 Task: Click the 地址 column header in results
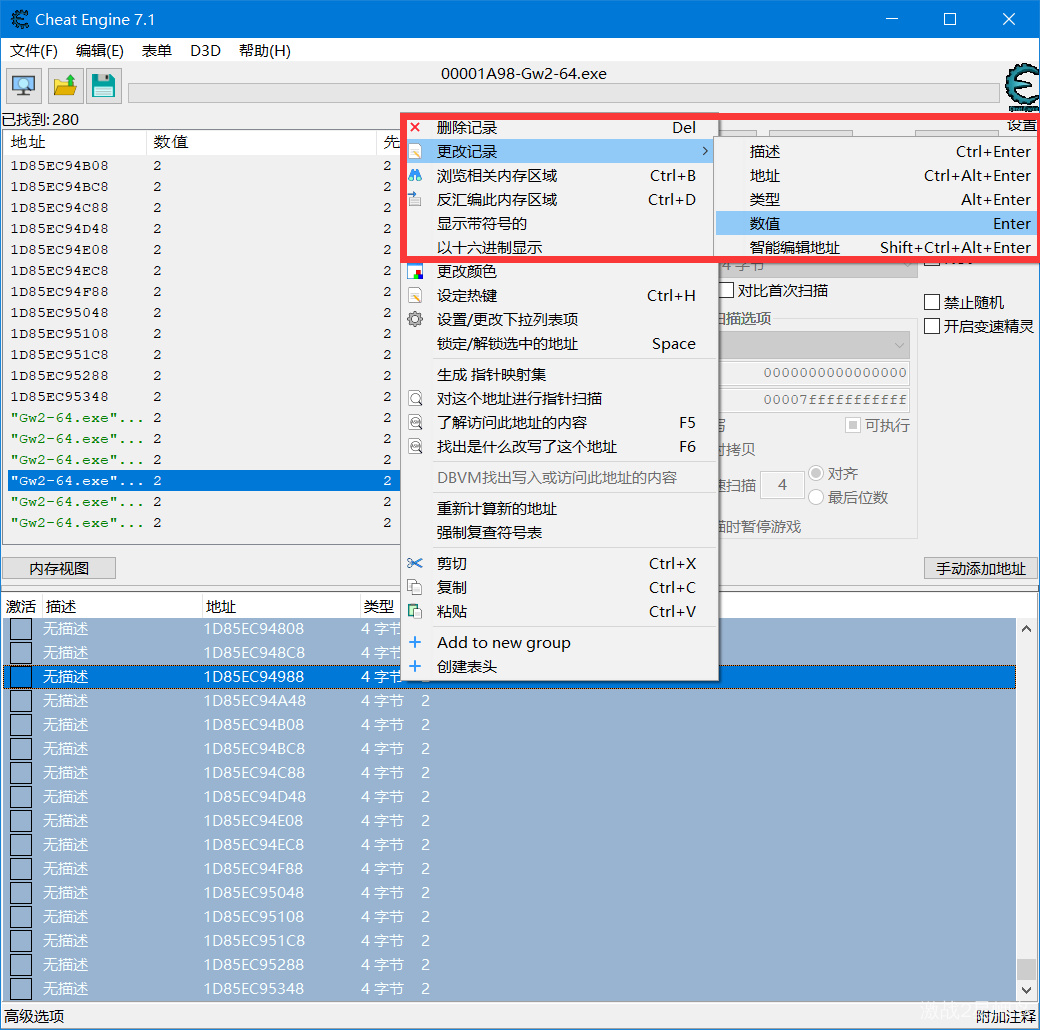point(75,142)
